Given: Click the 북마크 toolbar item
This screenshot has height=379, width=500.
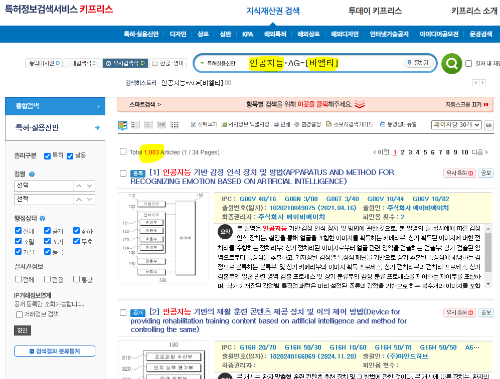Looking at the screenshot, I should click(x=398, y=124).
